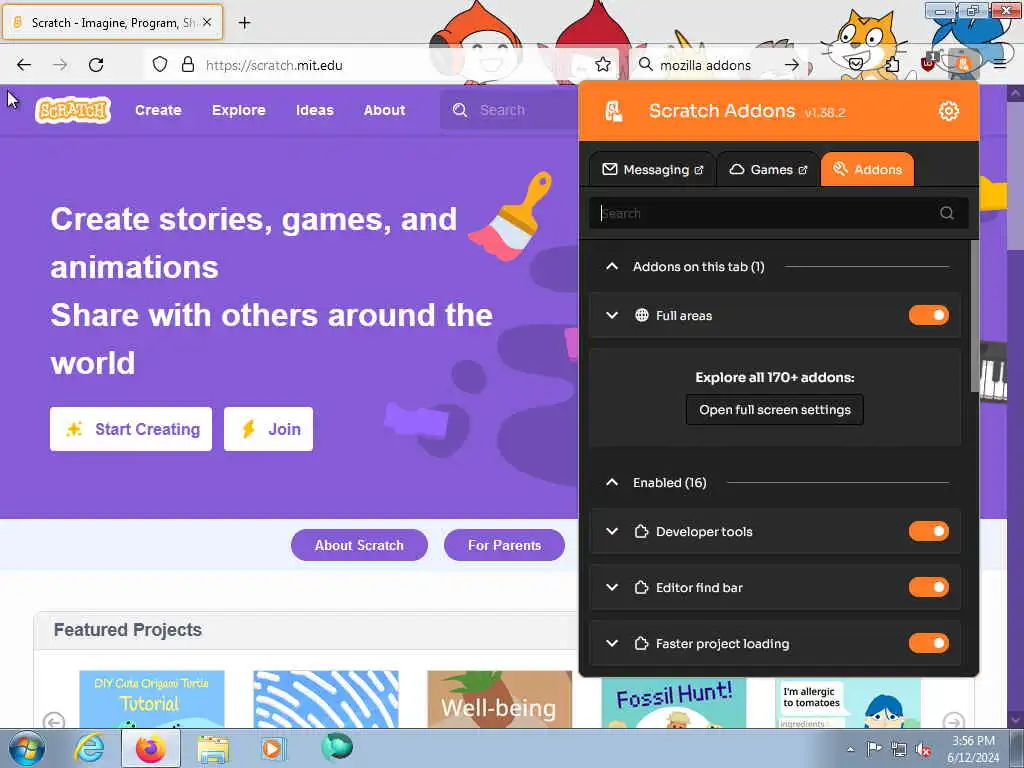
Task: Click puzzle icon next to Developer tools
Action: [x=641, y=532]
